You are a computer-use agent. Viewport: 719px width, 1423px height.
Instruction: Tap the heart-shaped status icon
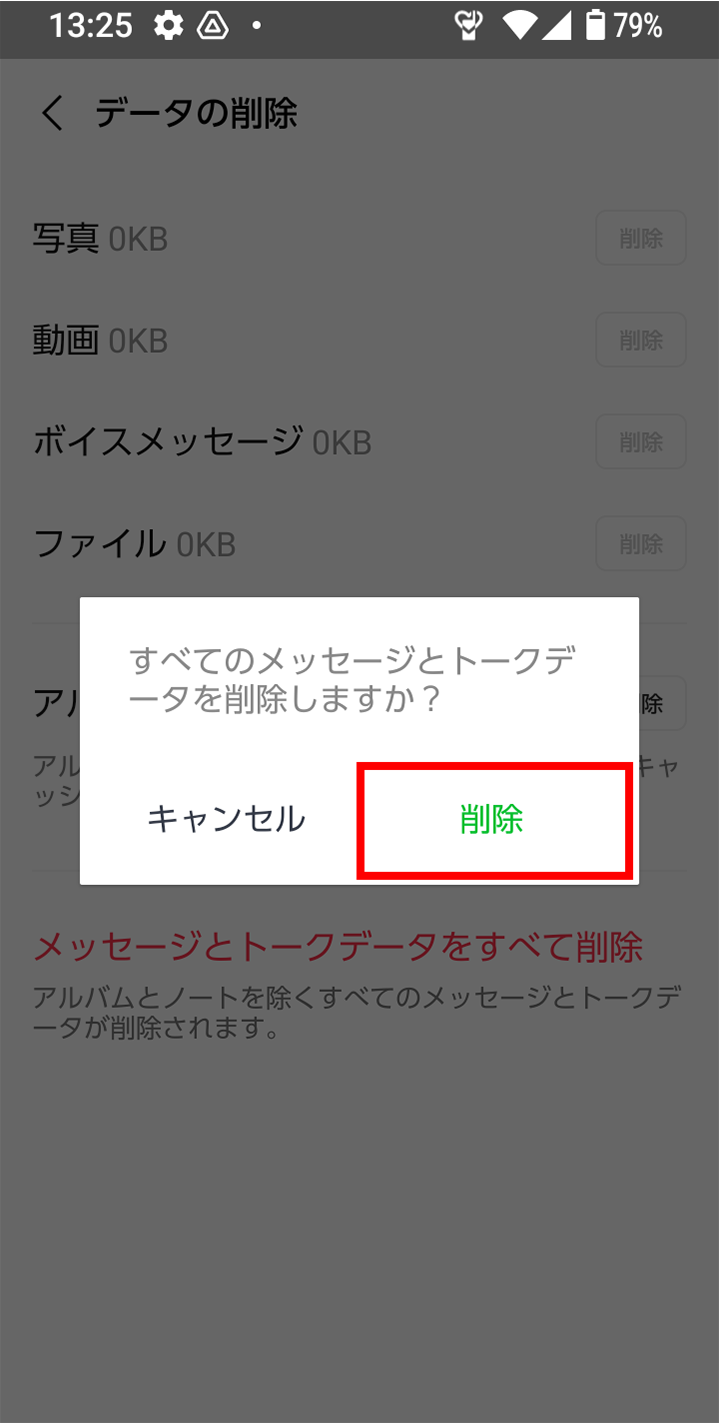(469, 26)
